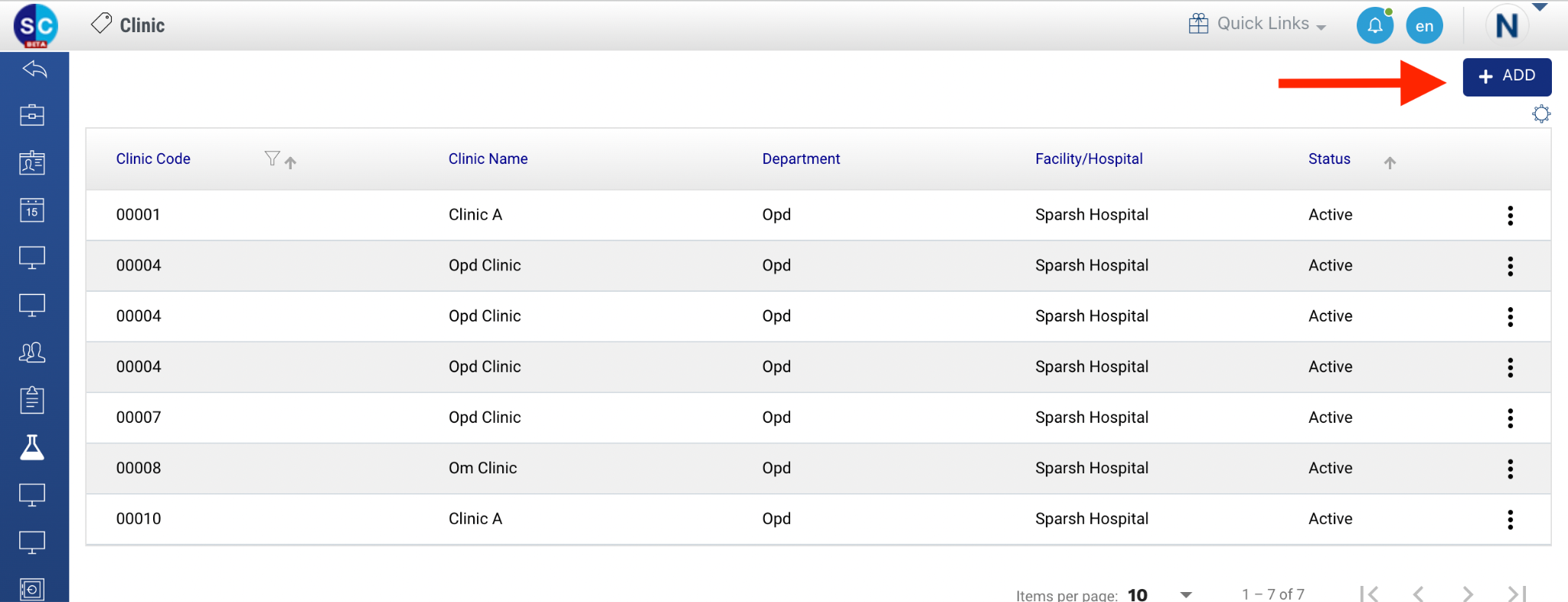Screen dimensions: 1568x602
Task: Click the filter icon on Clinic Code
Action: click(272, 159)
